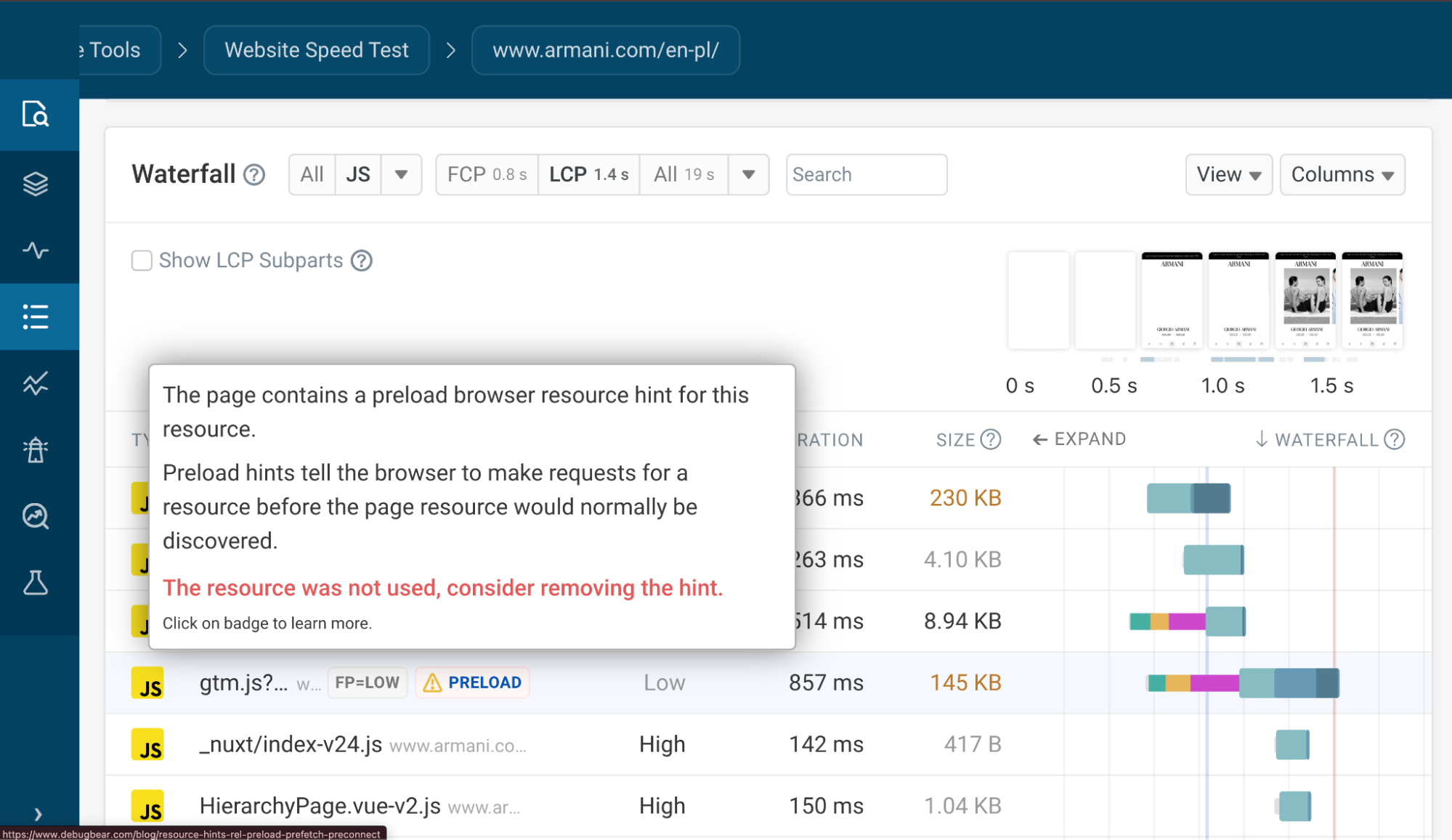Click the 230 KB size value
Screen dimensions: 1452x840
[x=965, y=498]
